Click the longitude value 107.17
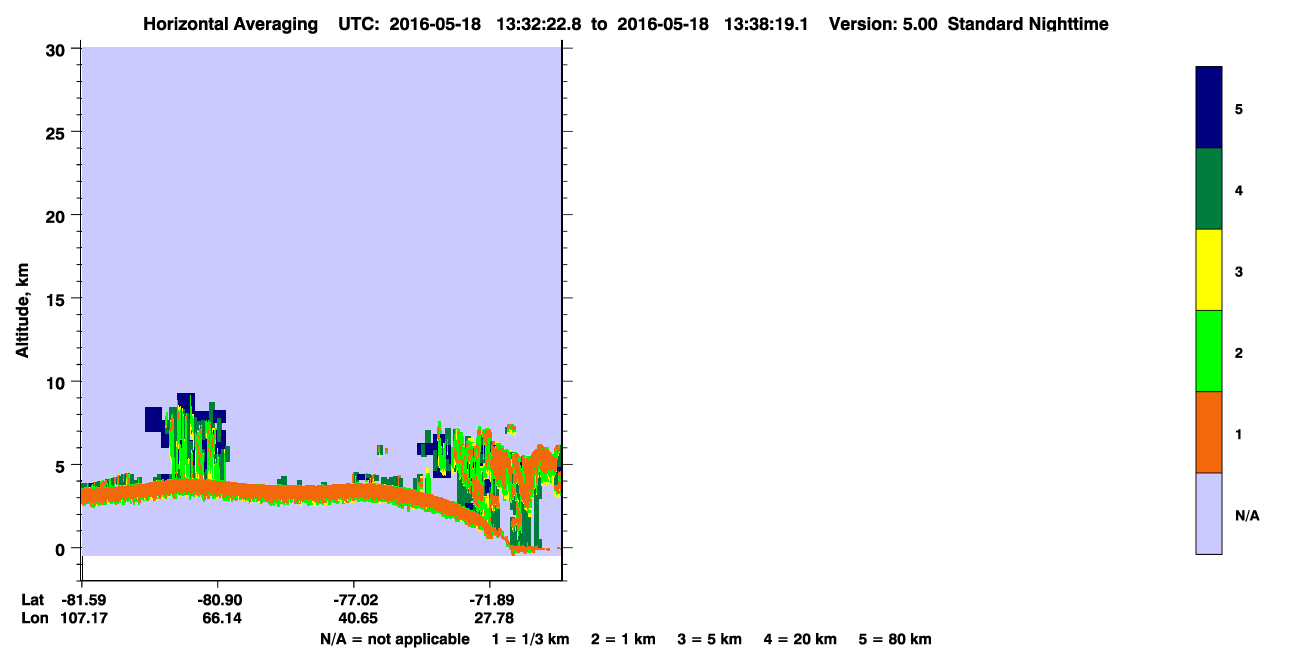Image resolution: width=1300 pixels, height=667 pixels. pyautogui.click(x=85, y=618)
